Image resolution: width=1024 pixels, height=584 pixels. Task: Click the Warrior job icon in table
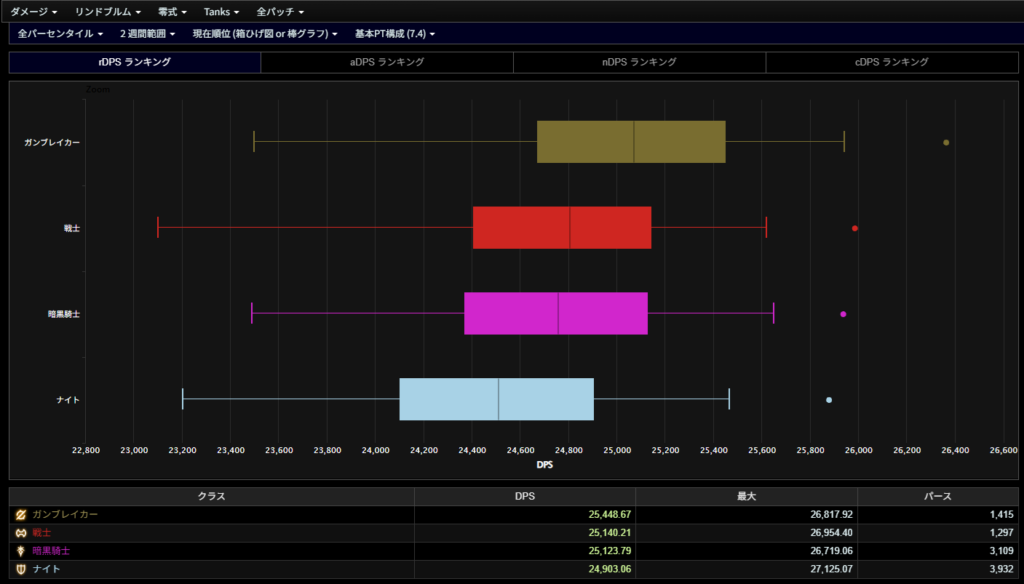click(20, 533)
